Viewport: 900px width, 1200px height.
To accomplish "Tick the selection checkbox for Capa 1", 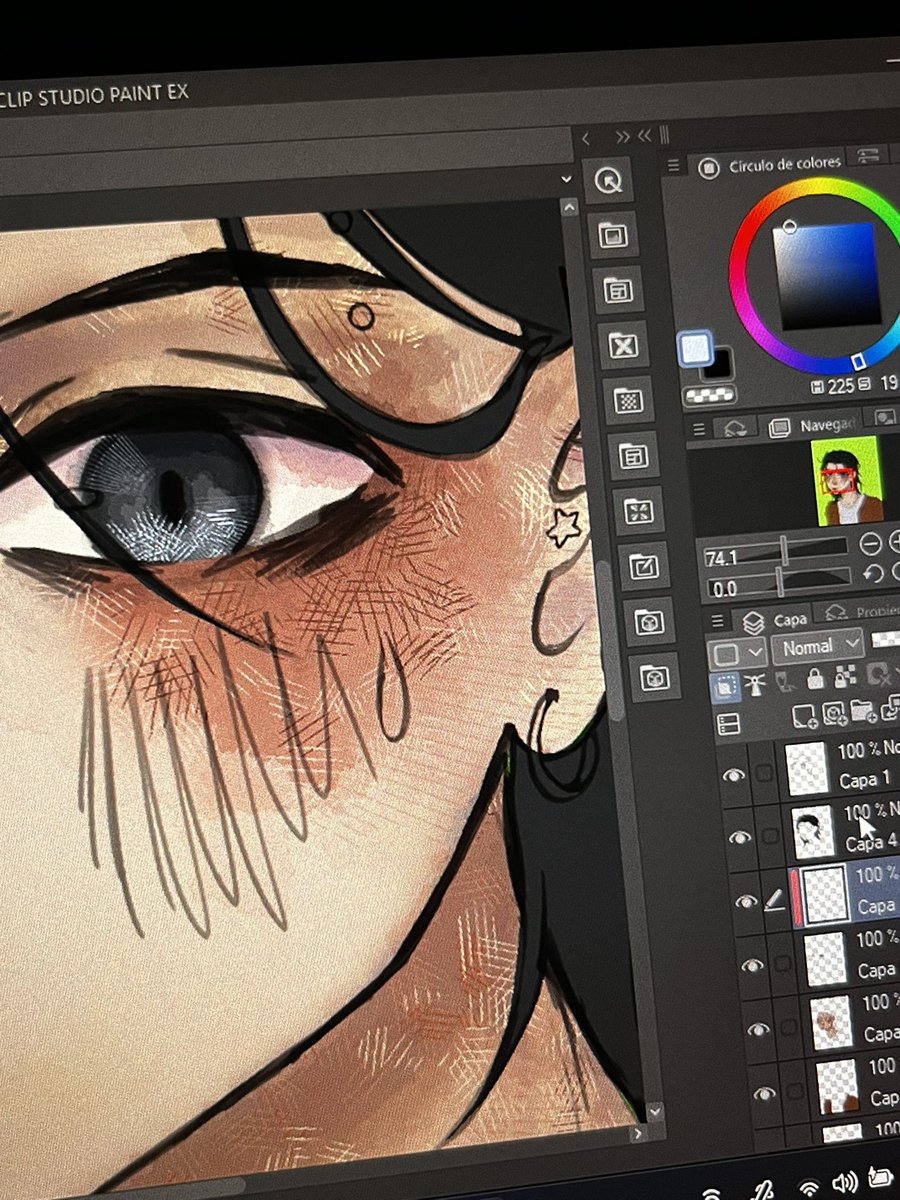I will [x=765, y=773].
